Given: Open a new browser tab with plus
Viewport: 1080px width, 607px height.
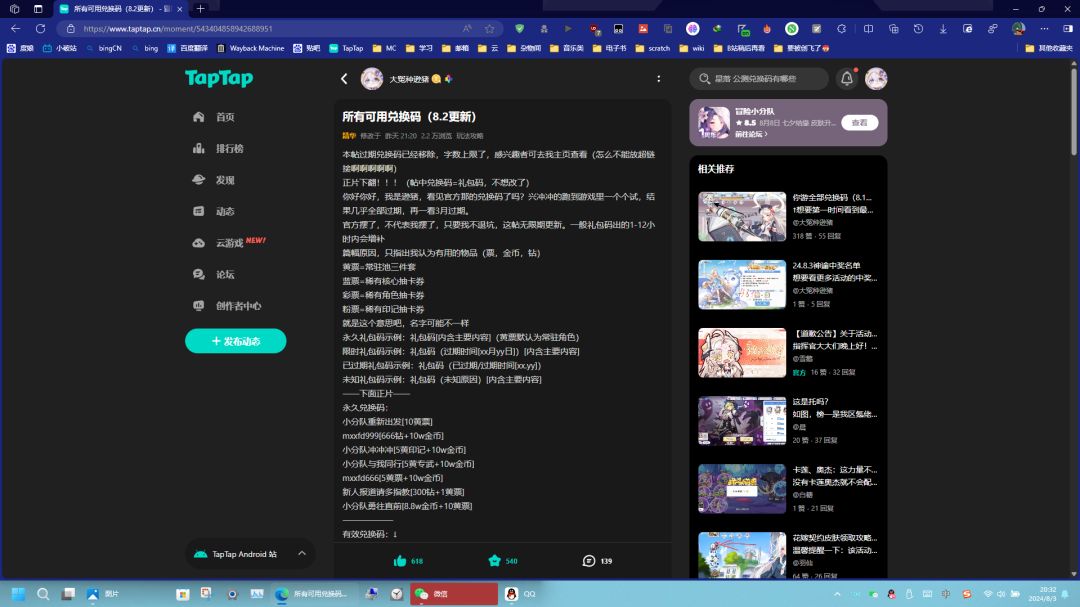Looking at the screenshot, I should coord(200,9).
